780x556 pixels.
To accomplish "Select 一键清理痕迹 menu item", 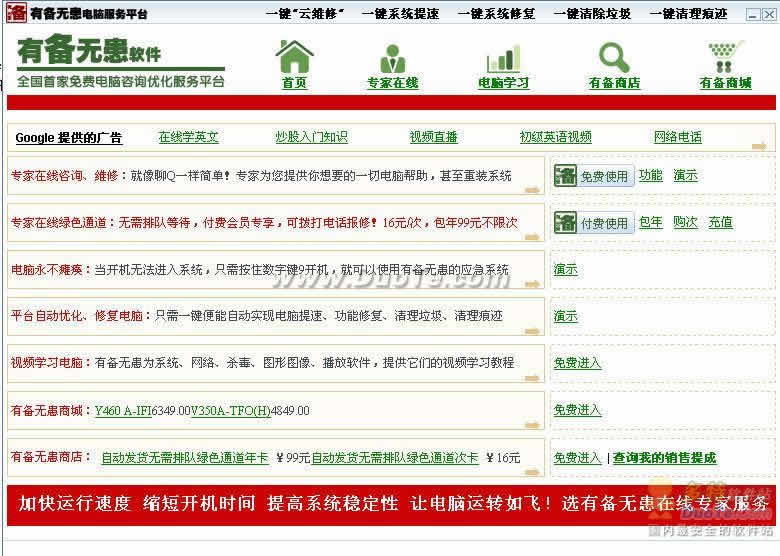I will [689, 13].
